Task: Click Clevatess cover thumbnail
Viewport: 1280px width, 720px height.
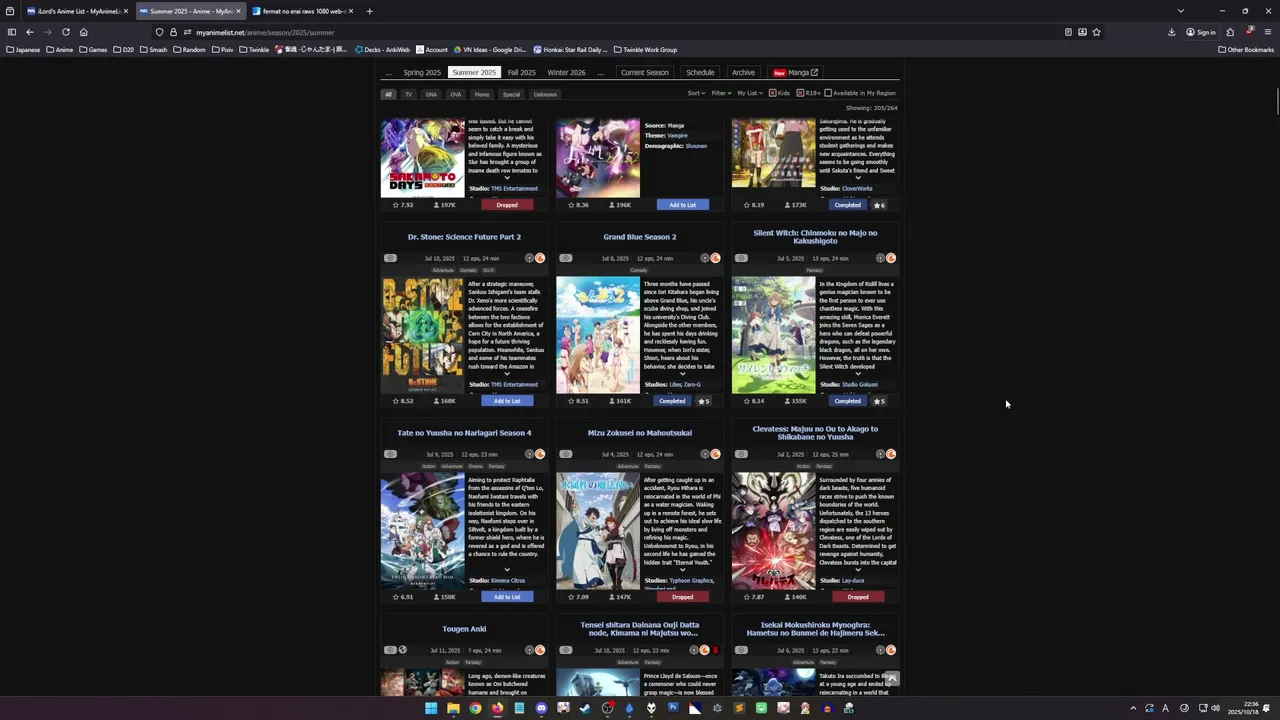Action: tap(773, 531)
